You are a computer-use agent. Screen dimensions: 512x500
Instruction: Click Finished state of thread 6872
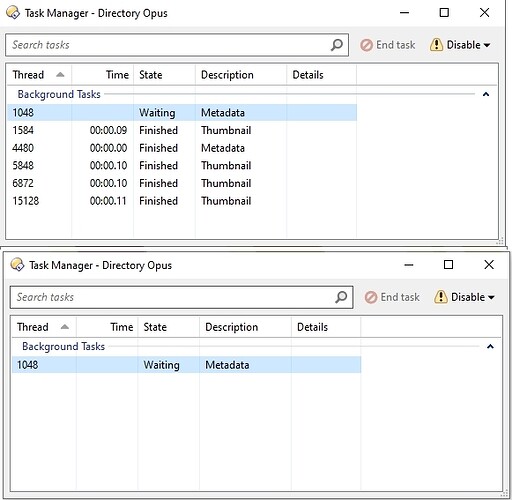coord(158,183)
